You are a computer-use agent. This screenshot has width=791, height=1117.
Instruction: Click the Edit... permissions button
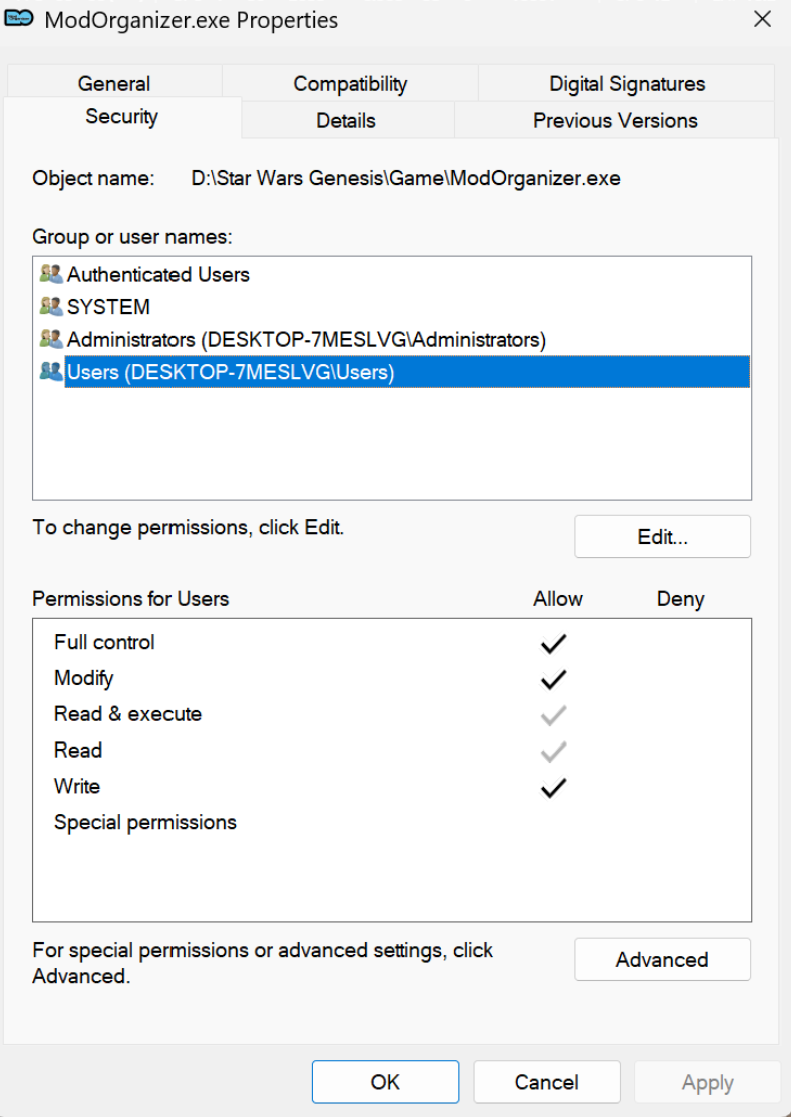[x=662, y=537]
